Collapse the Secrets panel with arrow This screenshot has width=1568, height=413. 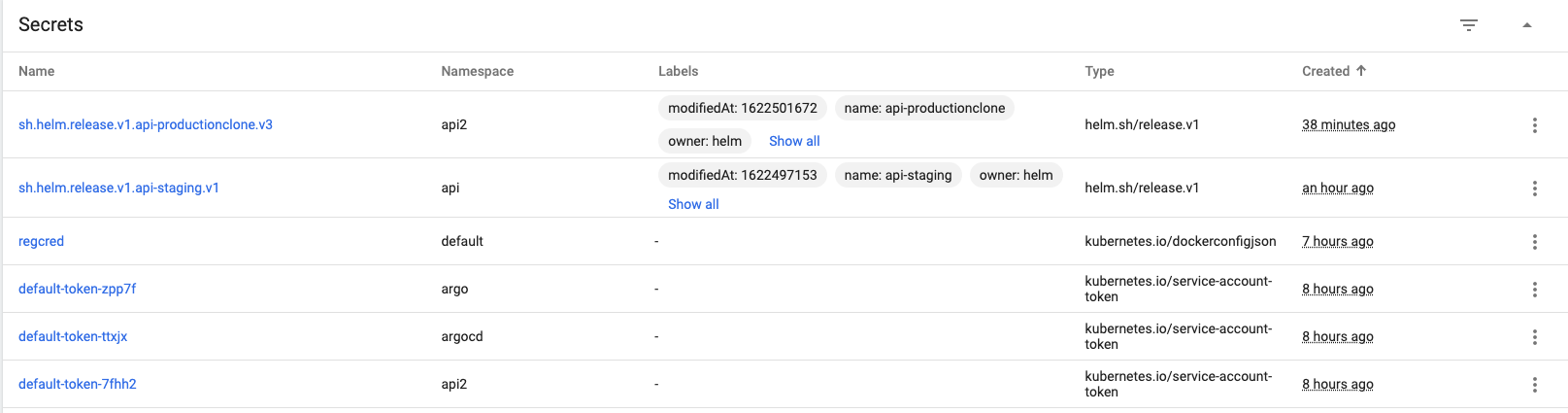[1527, 25]
